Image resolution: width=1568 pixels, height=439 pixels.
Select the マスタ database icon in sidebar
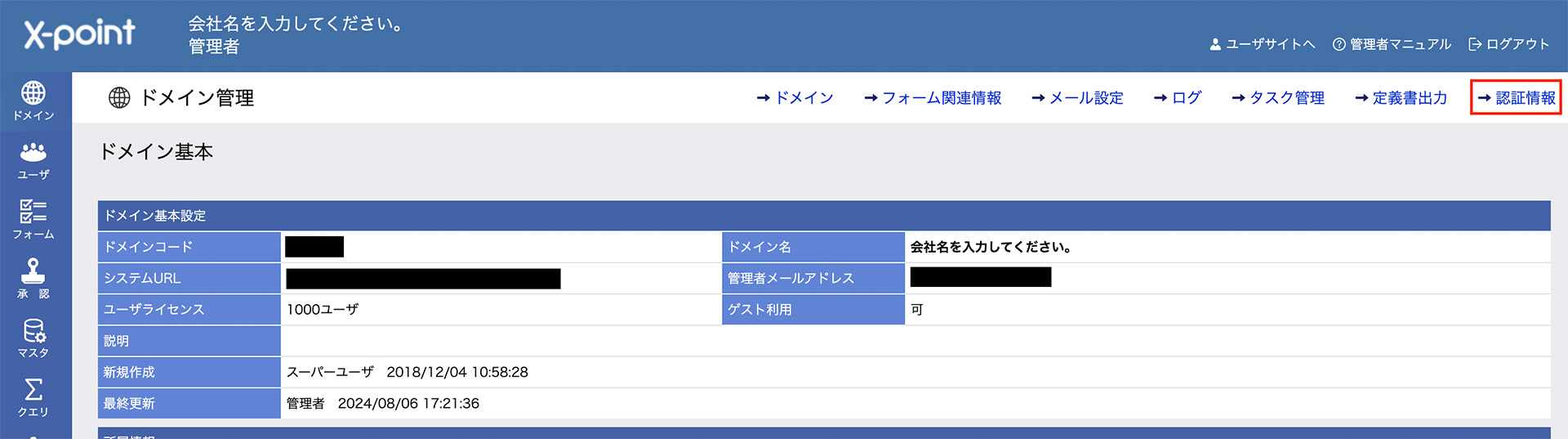(x=33, y=338)
